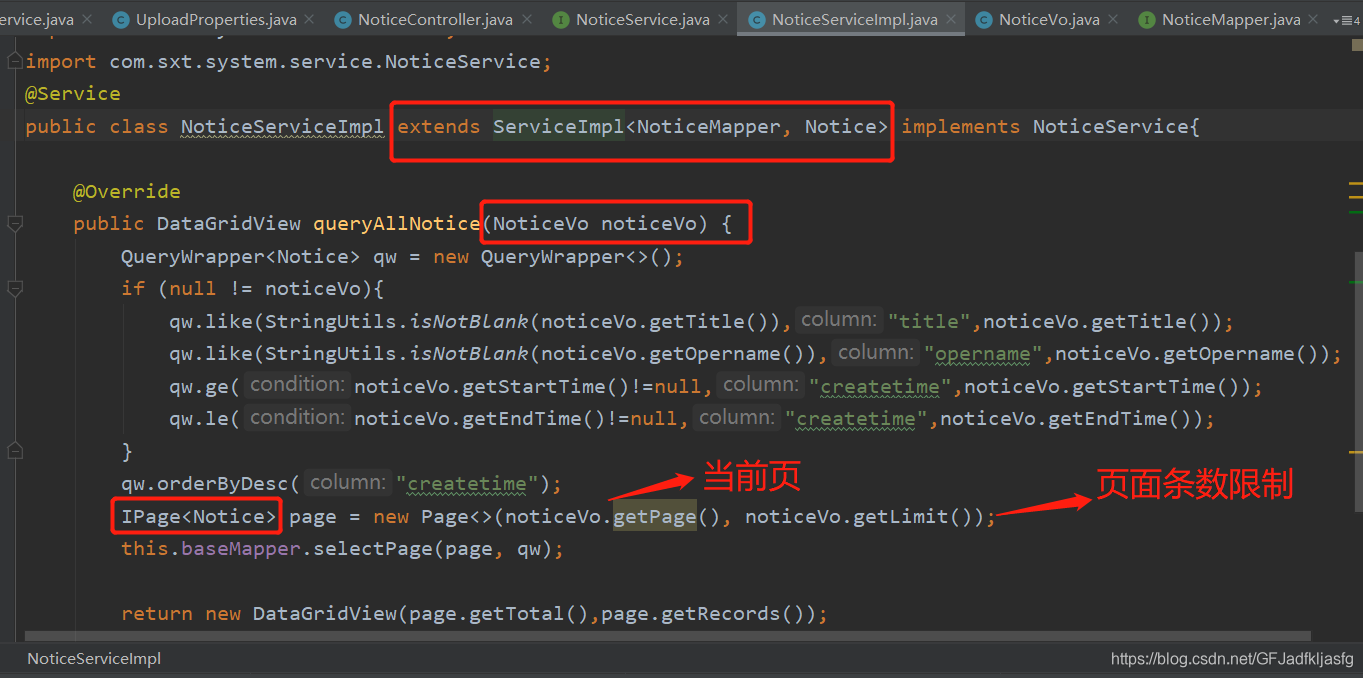Click the fold end marker of the if block
The image size is (1363, 678).
[14, 451]
